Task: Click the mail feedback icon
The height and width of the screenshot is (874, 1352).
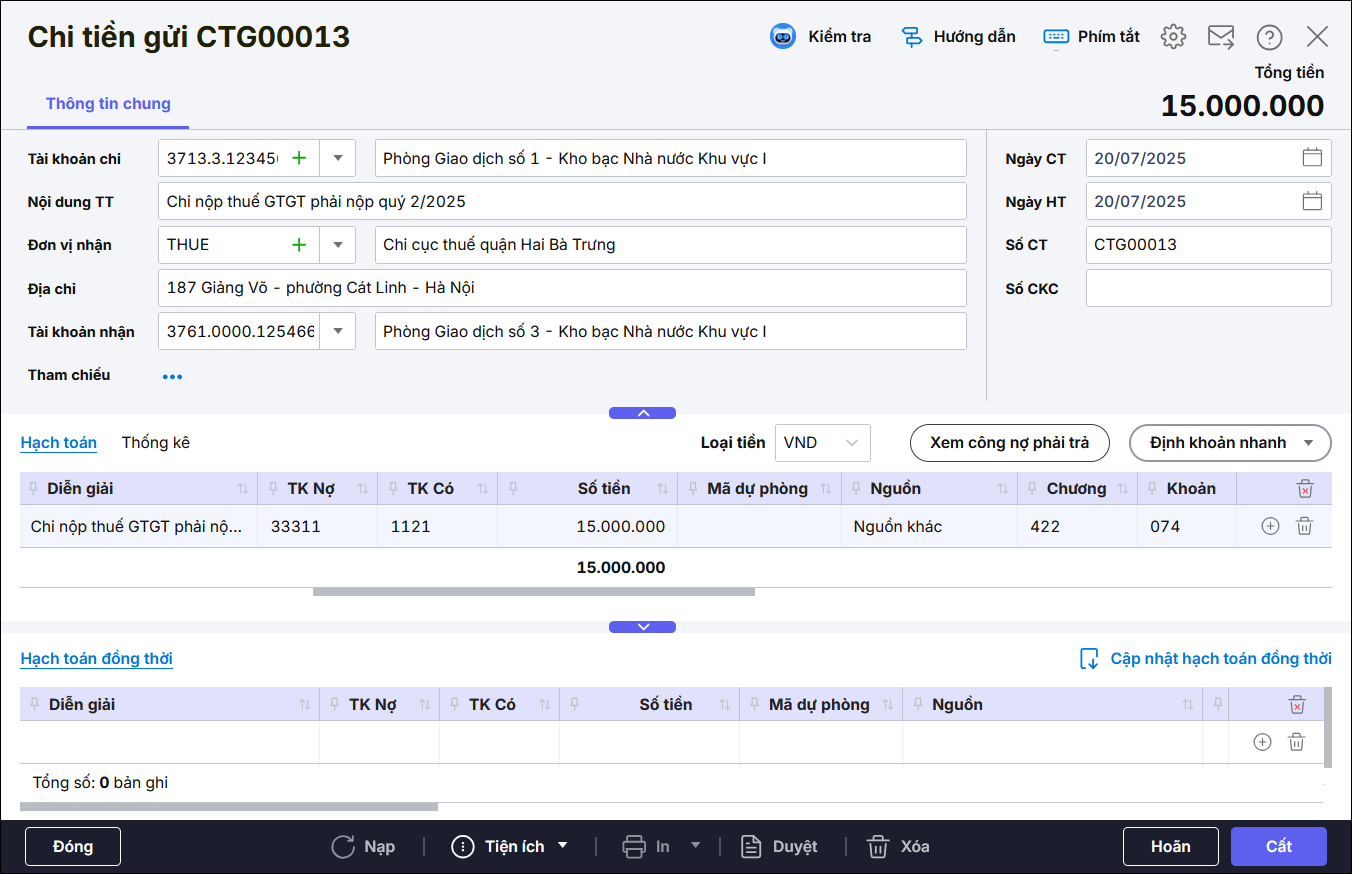Action: (1221, 37)
